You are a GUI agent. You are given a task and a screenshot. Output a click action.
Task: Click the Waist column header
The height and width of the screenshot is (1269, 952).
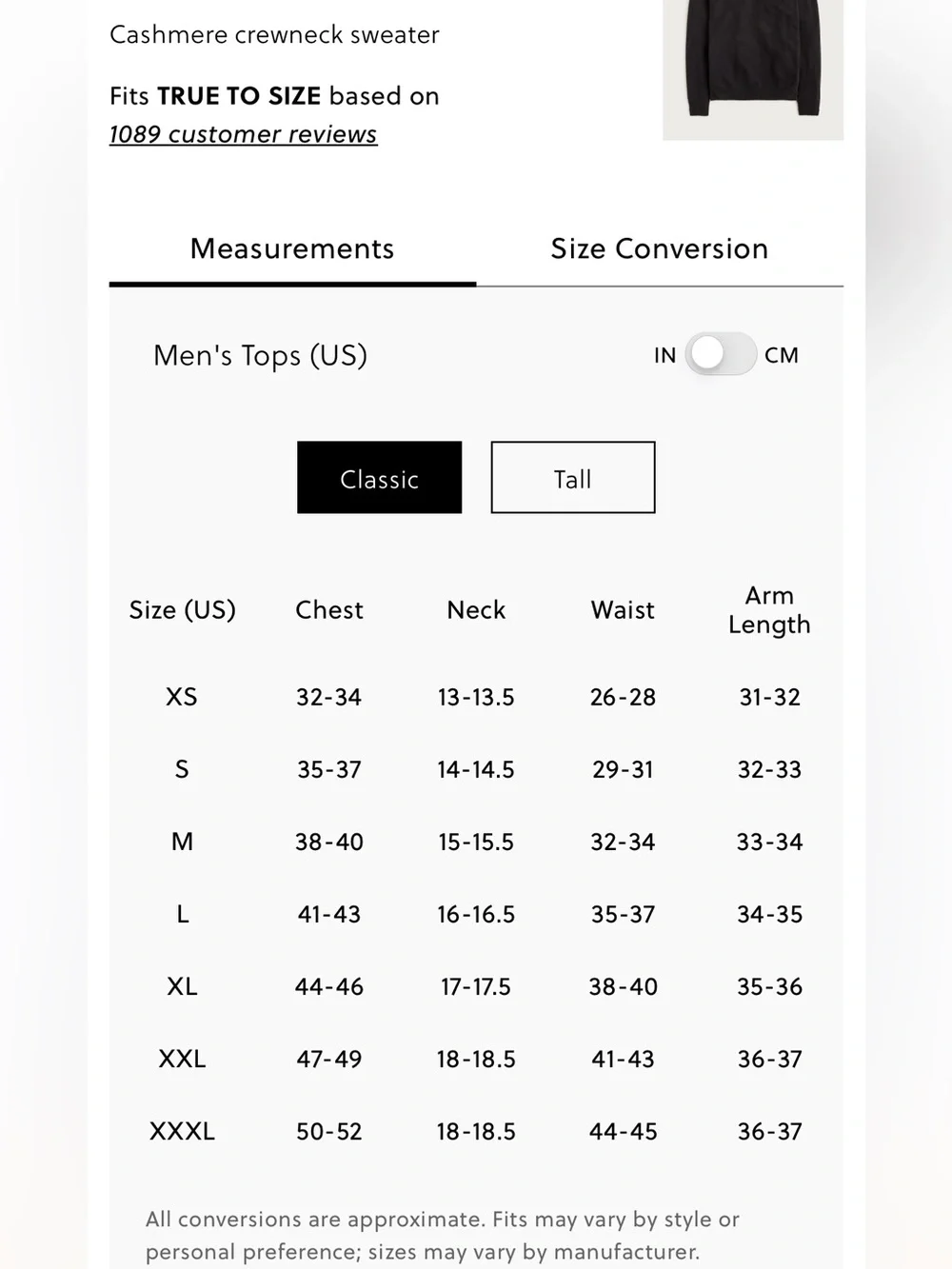[x=623, y=610]
